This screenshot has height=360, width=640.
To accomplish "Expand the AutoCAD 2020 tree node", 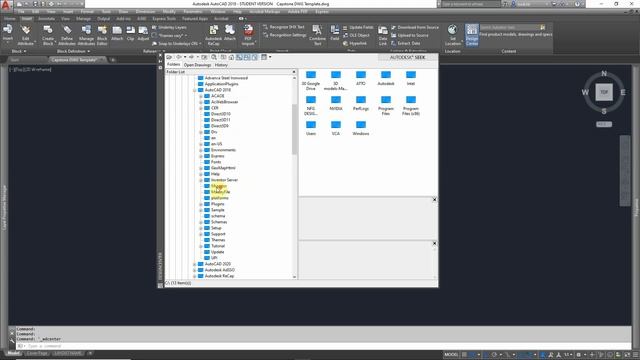I will [x=195, y=264].
